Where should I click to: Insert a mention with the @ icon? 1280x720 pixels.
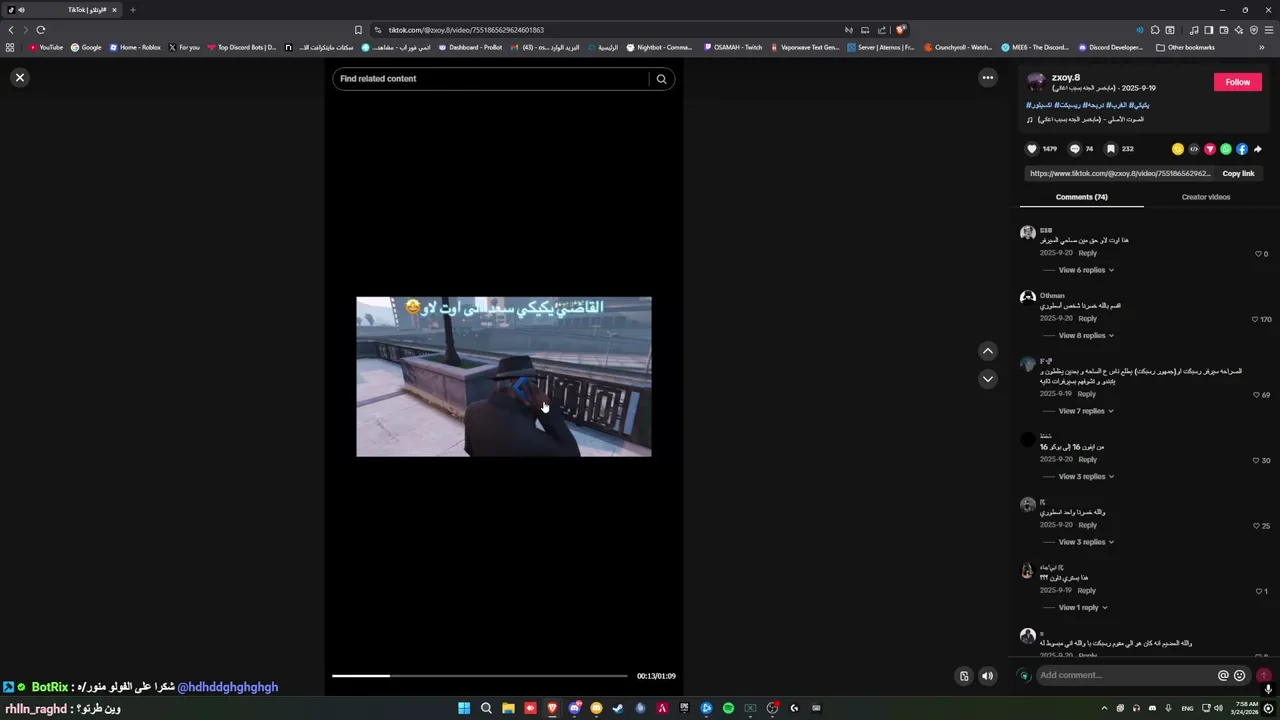[x=1223, y=676]
